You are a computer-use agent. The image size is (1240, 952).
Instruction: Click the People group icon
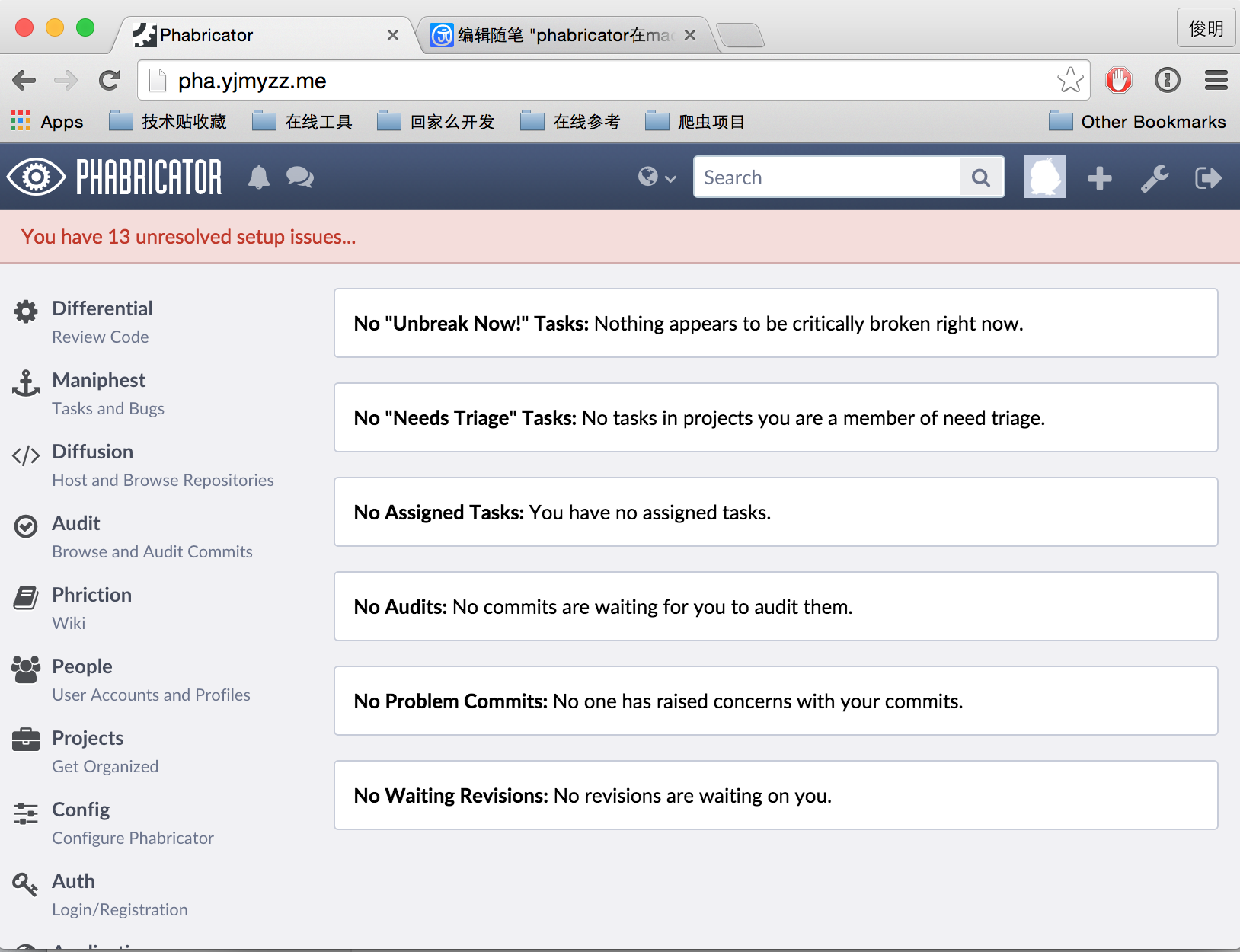point(26,669)
